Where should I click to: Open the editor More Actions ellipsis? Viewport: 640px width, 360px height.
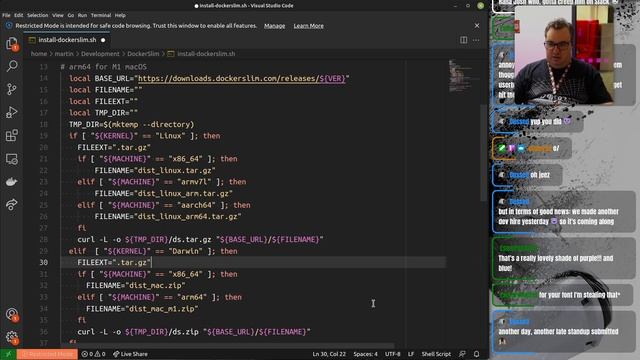pos(476,40)
